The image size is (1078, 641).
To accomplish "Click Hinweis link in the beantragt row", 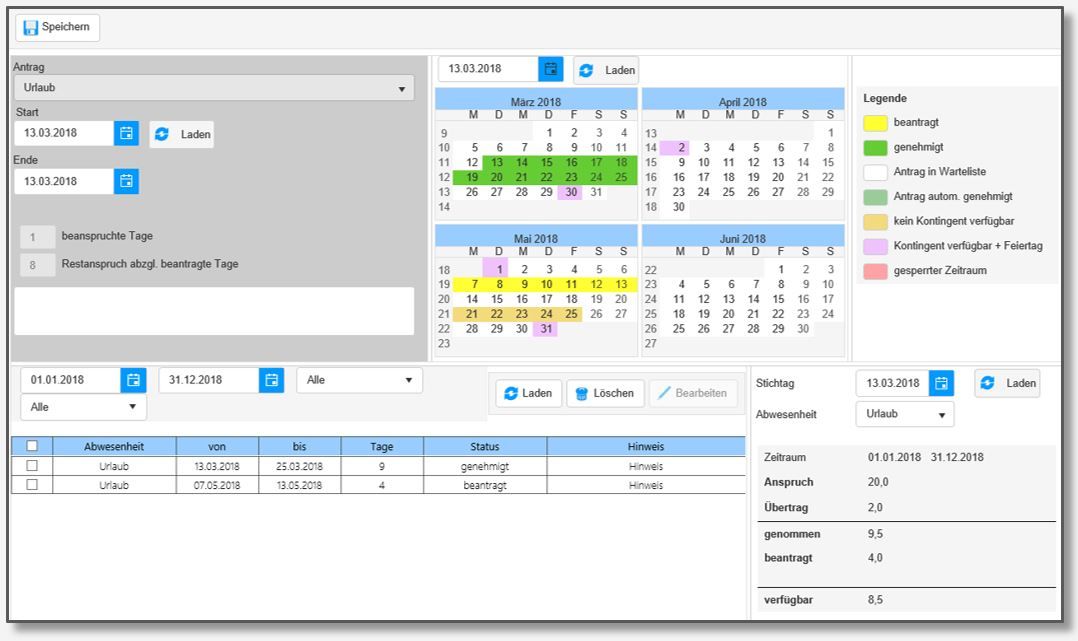I will tap(646, 485).
